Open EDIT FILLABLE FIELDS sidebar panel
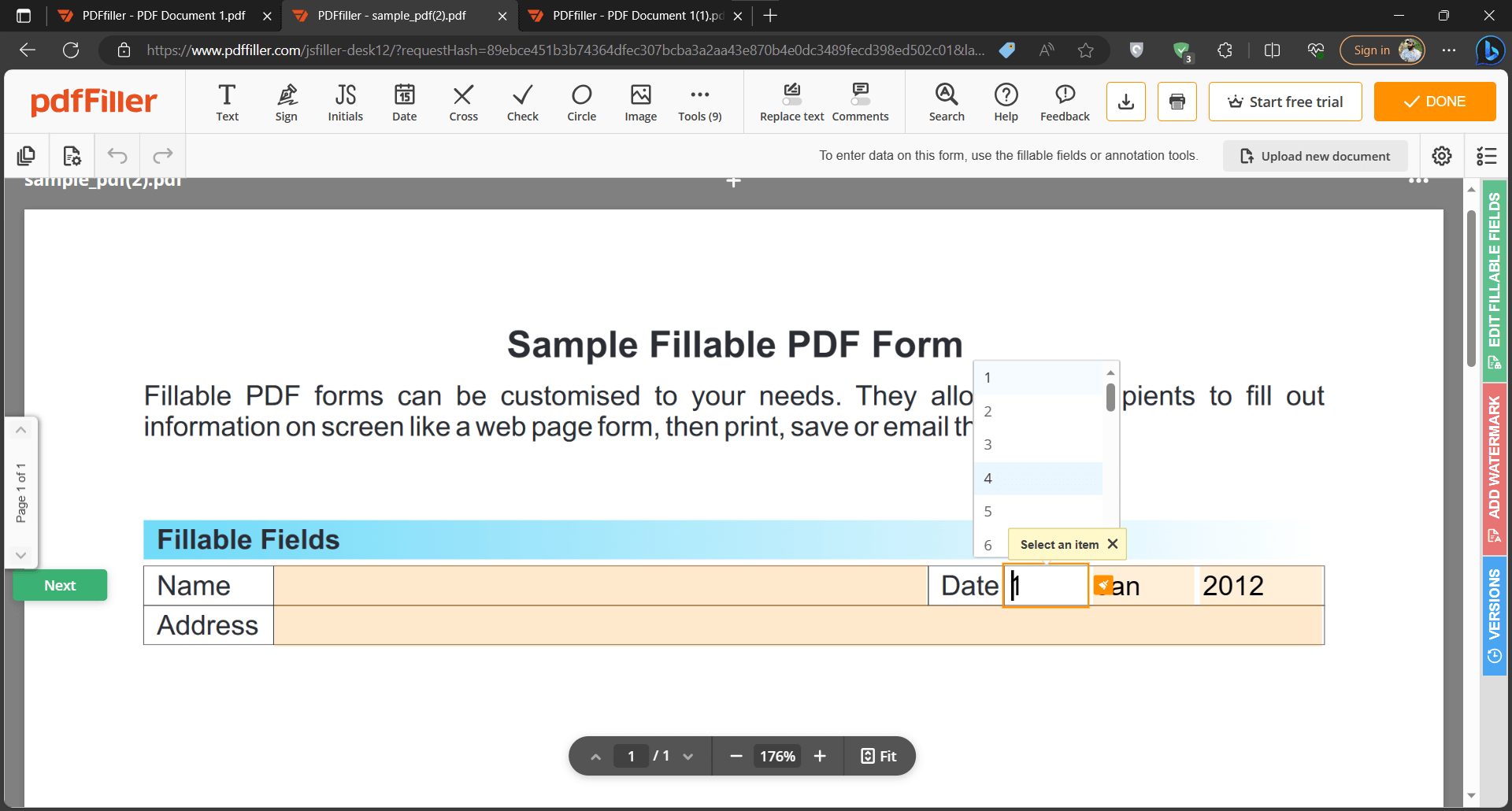Screen dimensions: 1512x811 [x=1495, y=276]
